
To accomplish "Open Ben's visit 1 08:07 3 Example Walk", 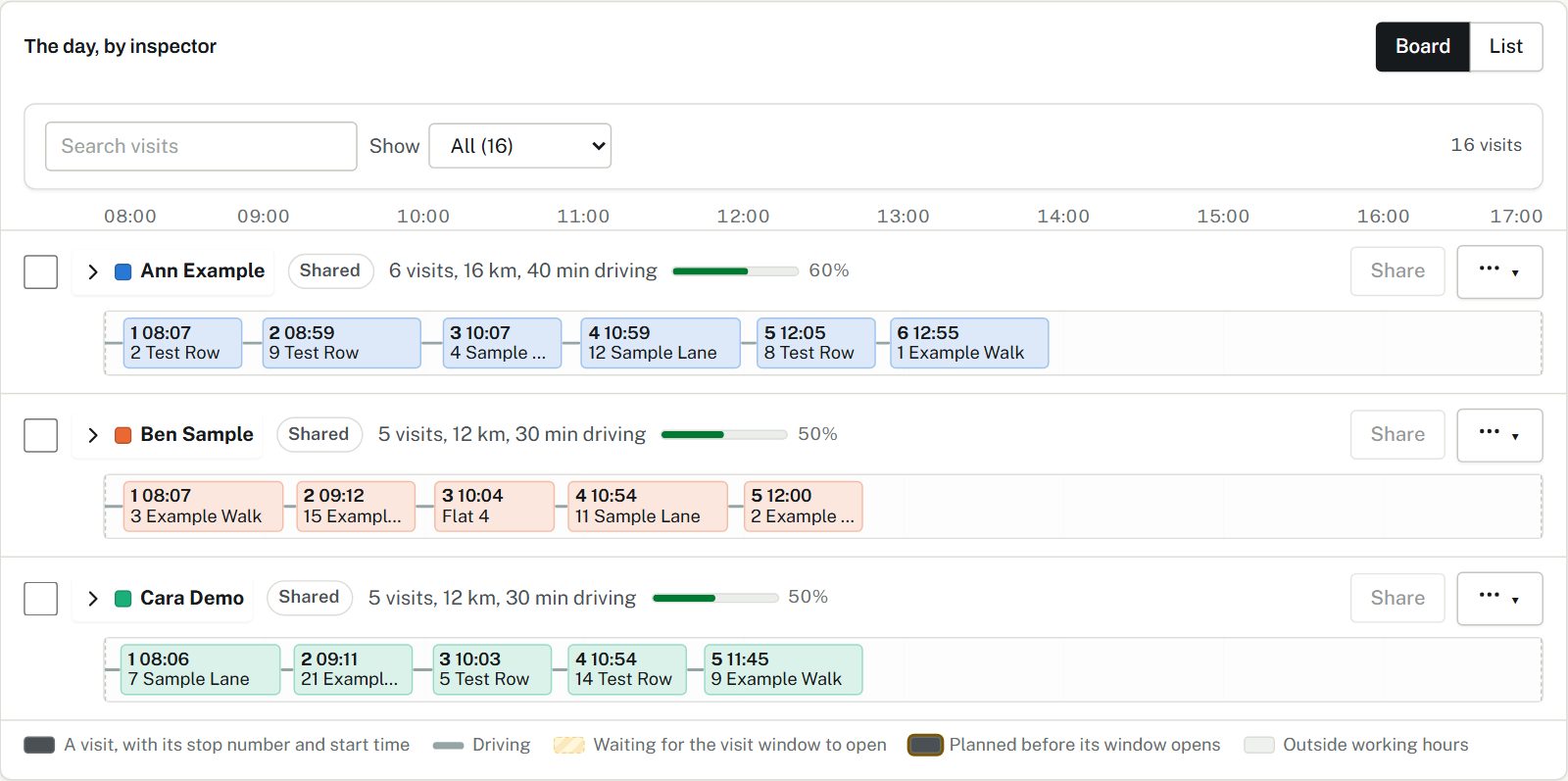I will tap(203, 507).
